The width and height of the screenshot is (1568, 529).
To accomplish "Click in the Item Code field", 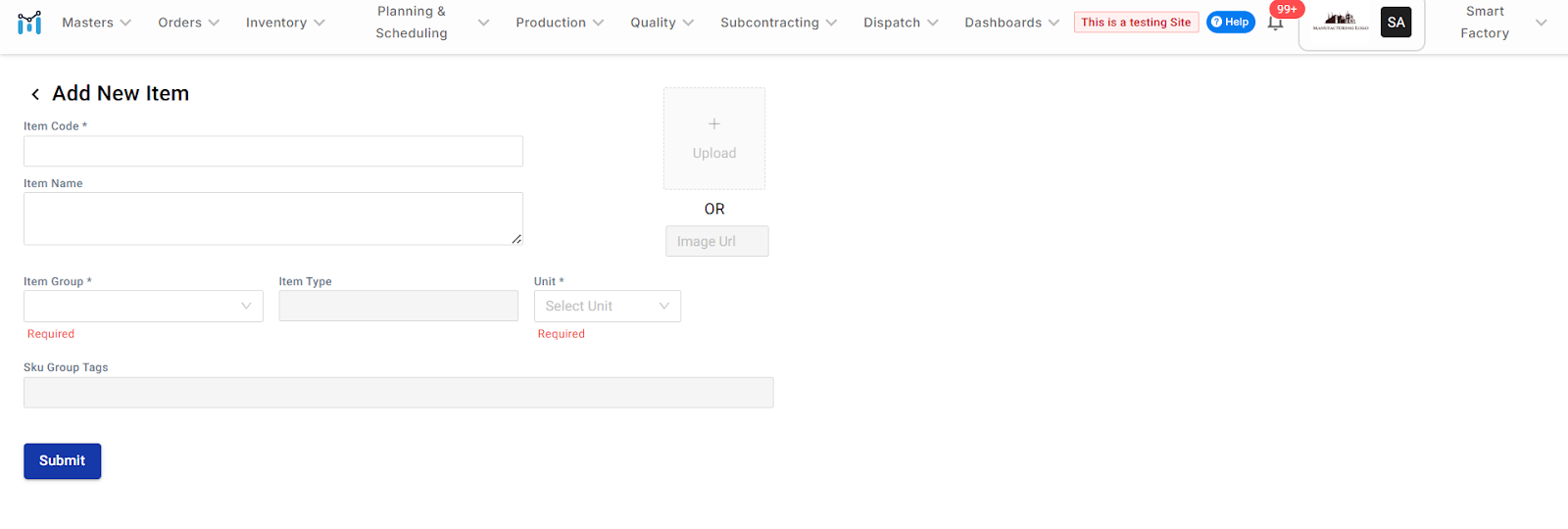I will click(x=272, y=152).
